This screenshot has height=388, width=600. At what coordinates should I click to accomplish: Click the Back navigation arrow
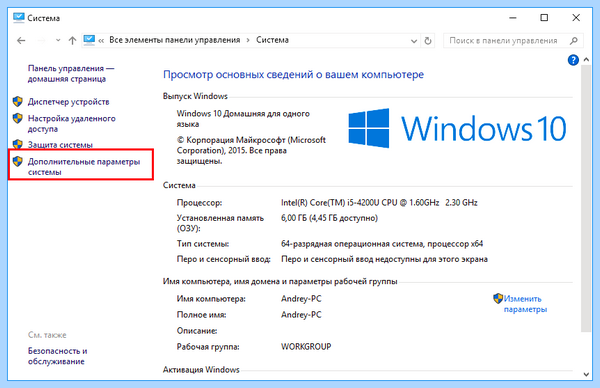21,40
